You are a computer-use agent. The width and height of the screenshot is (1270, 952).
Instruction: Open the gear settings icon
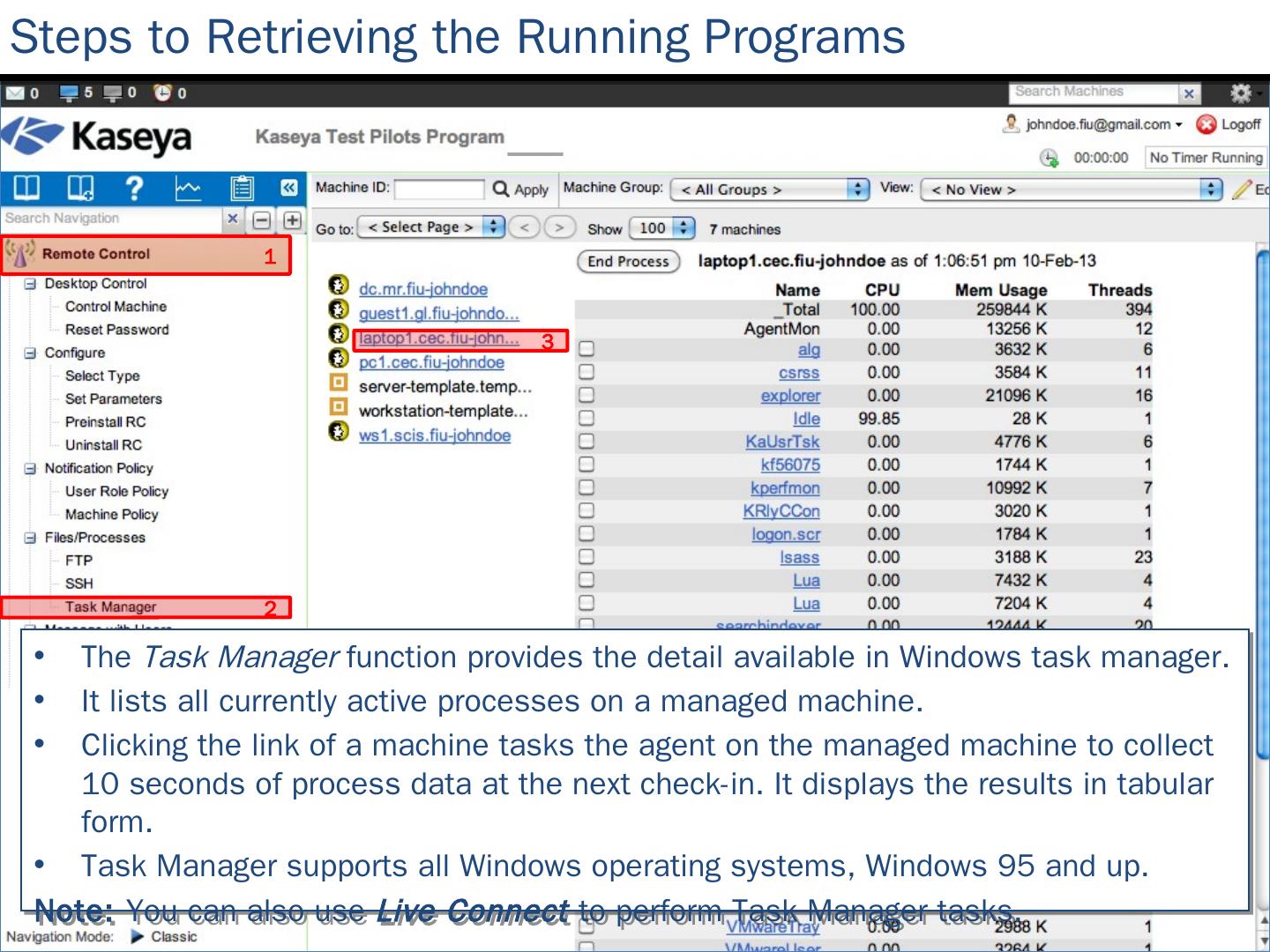pos(1241,93)
